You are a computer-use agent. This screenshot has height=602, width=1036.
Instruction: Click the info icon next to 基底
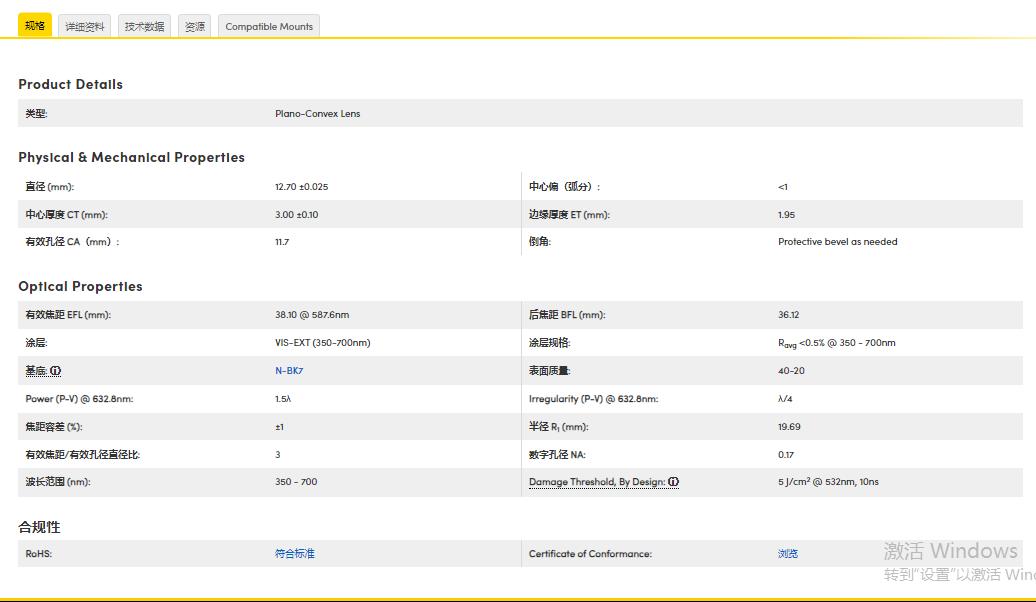coord(56,371)
